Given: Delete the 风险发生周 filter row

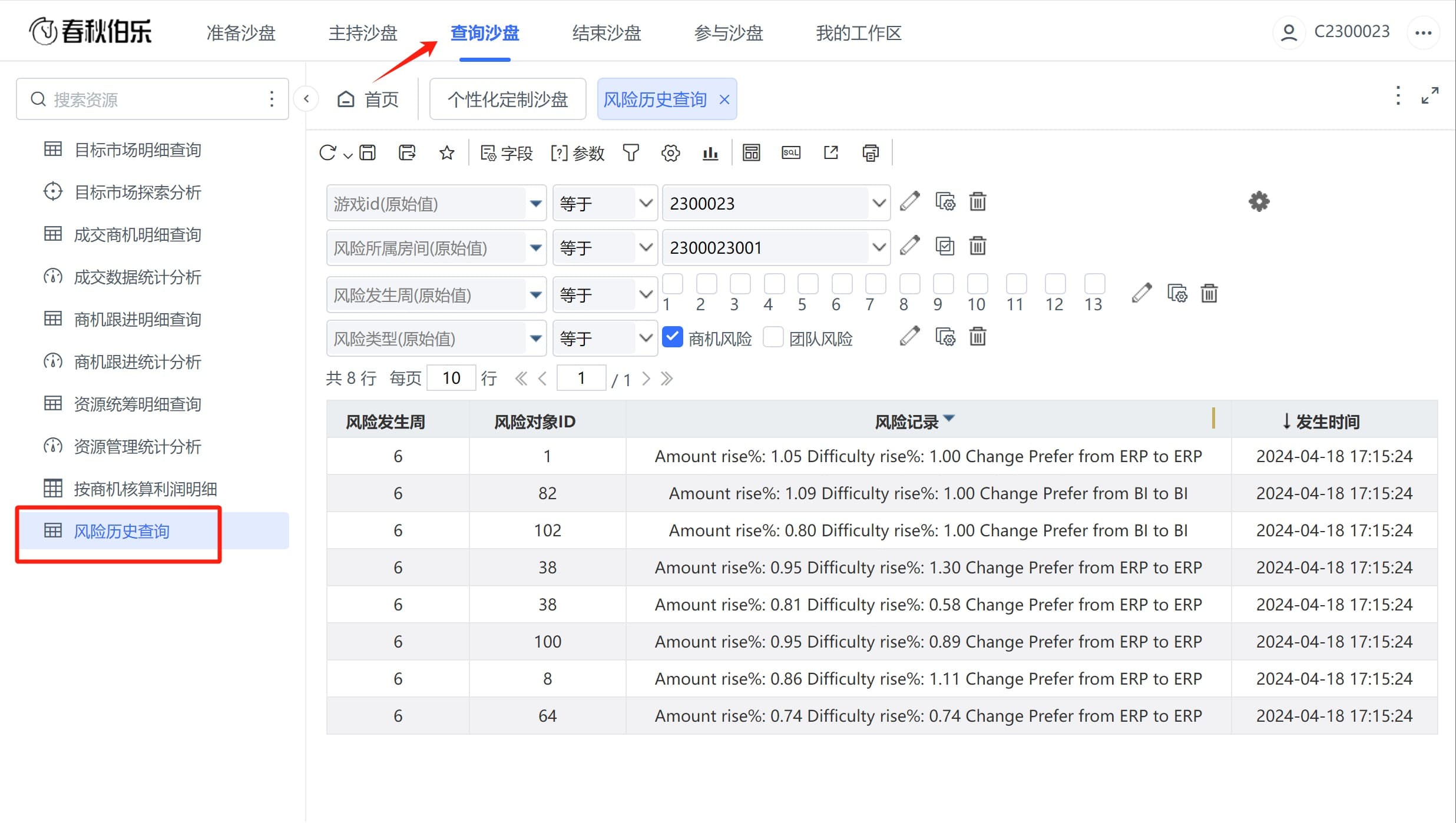Looking at the screenshot, I should click(x=1209, y=293).
